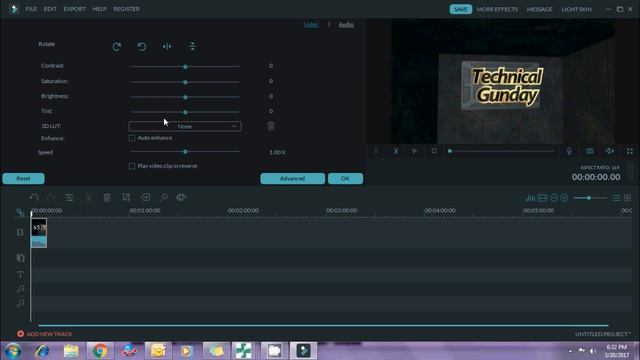This screenshot has width=640, height=360.
Task: Rotate the clip counterclockwise
Action: tap(142, 47)
